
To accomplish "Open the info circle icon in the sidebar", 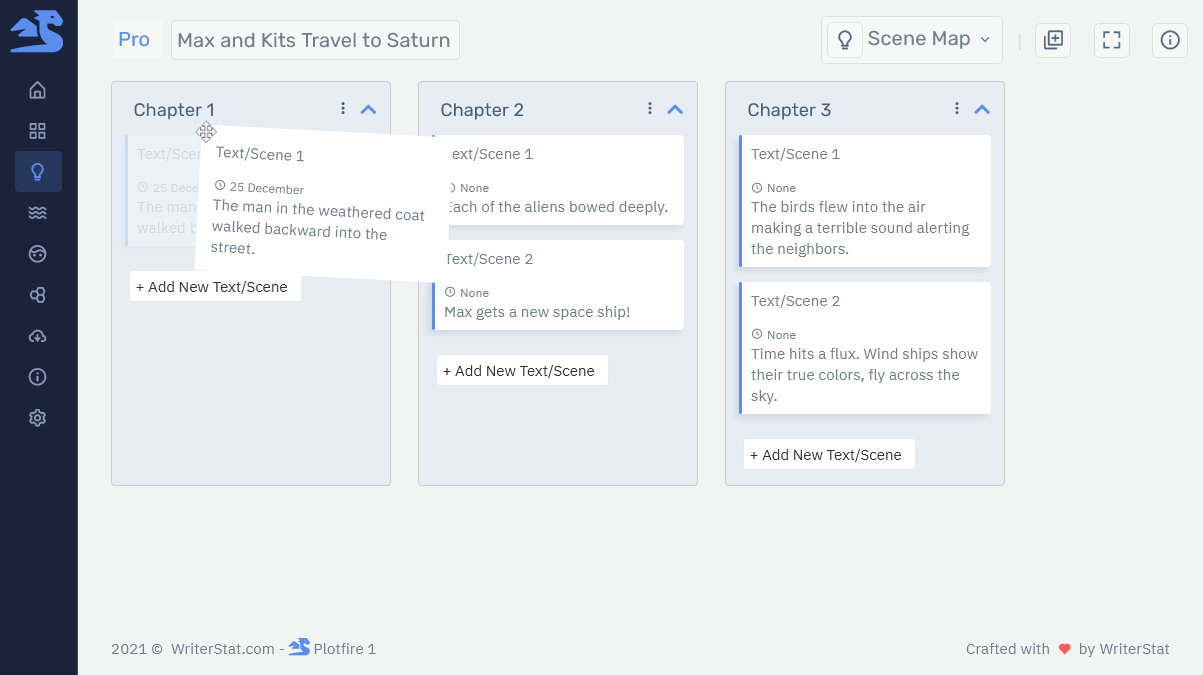I will pyautogui.click(x=38, y=377).
